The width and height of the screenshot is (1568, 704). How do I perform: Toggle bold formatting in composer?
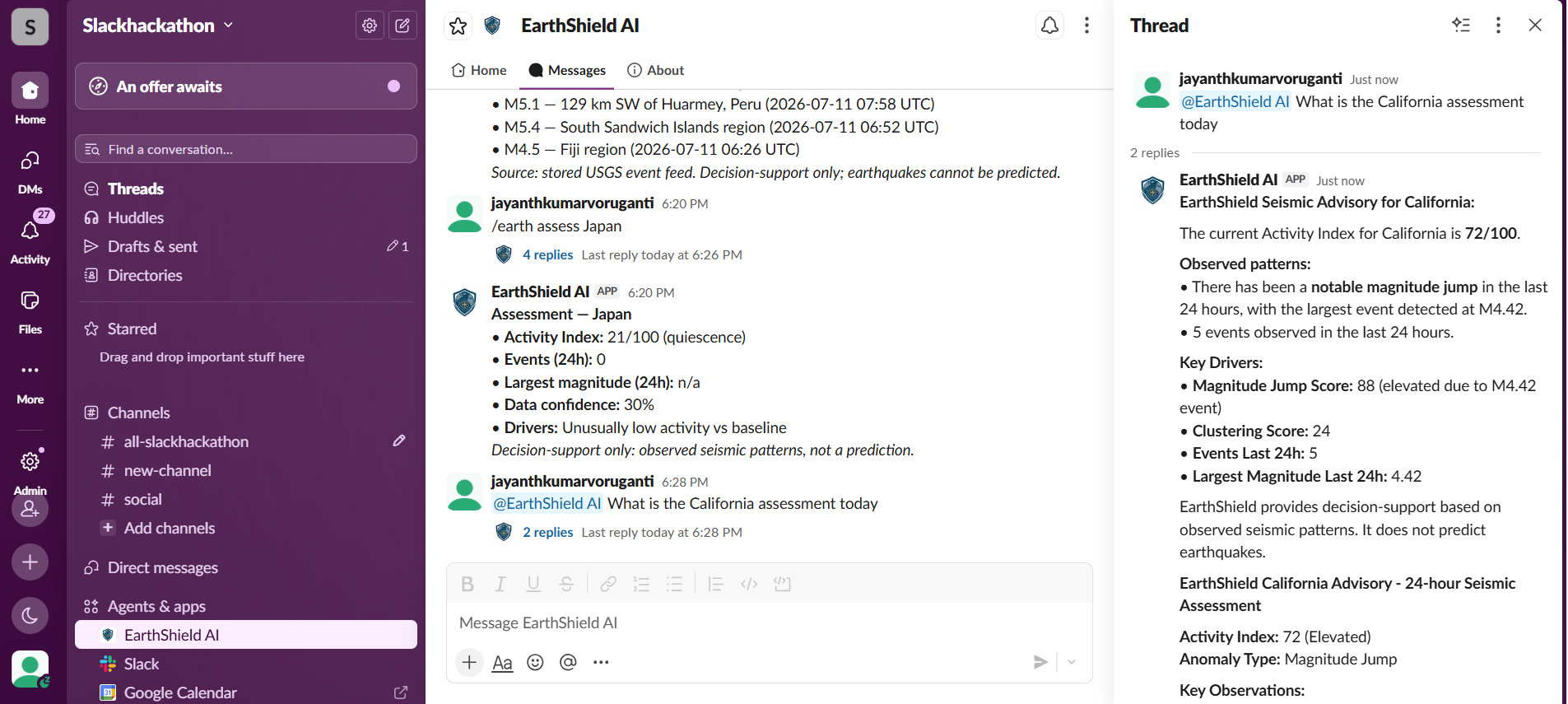coord(468,584)
